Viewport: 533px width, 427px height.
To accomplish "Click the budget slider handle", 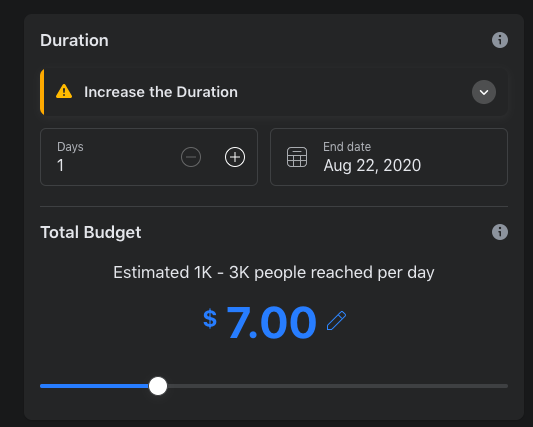I will click(x=158, y=386).
